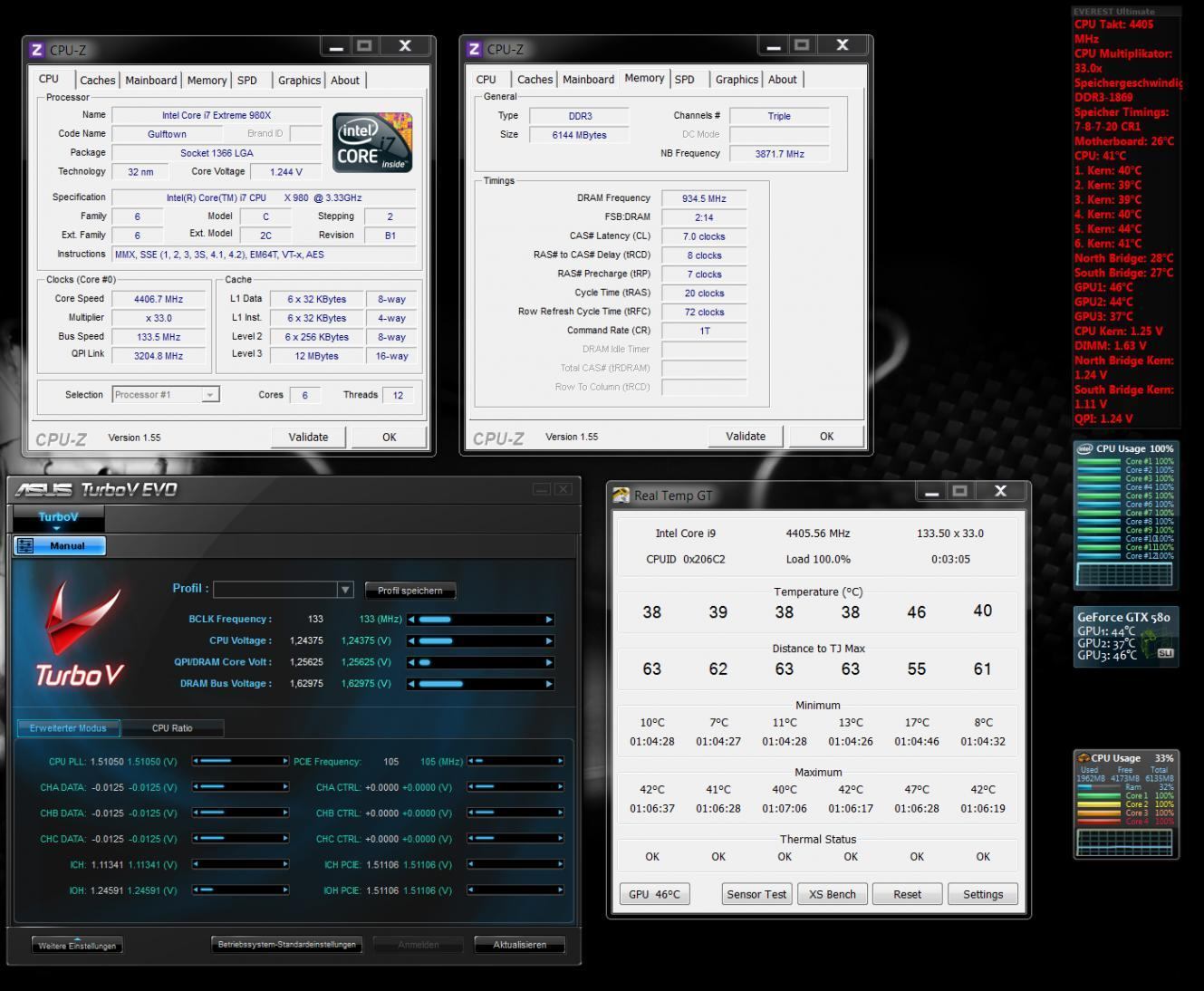
Task: Open Settings in Real Temp GT
Action: pos(983,894)
